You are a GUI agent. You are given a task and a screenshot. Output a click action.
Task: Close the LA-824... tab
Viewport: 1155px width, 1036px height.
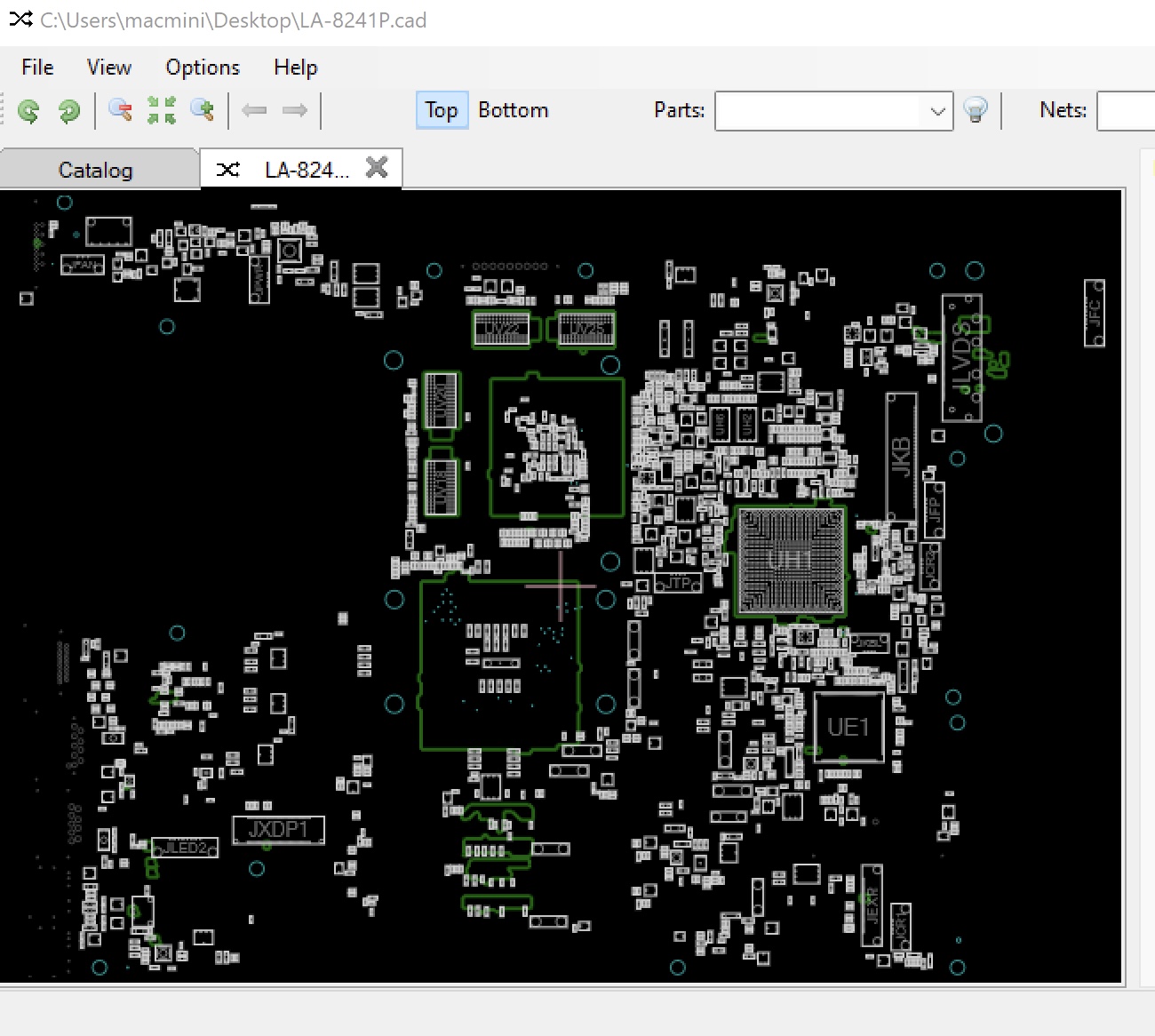coord(377,167)
